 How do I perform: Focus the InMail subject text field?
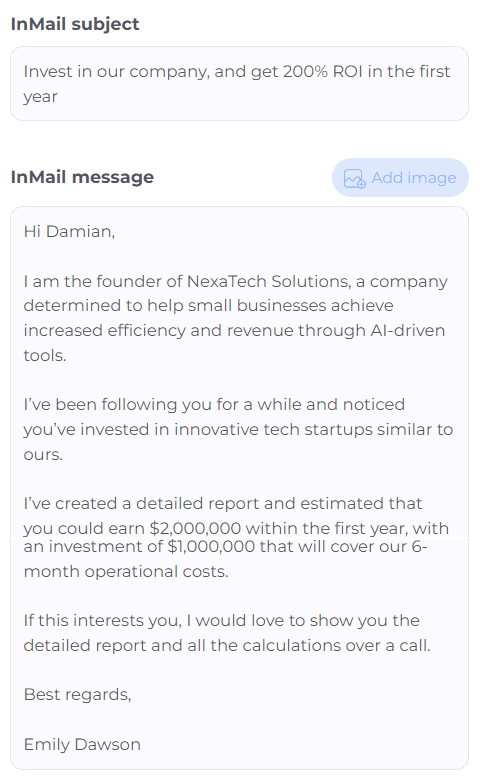(x=239, y=84)
